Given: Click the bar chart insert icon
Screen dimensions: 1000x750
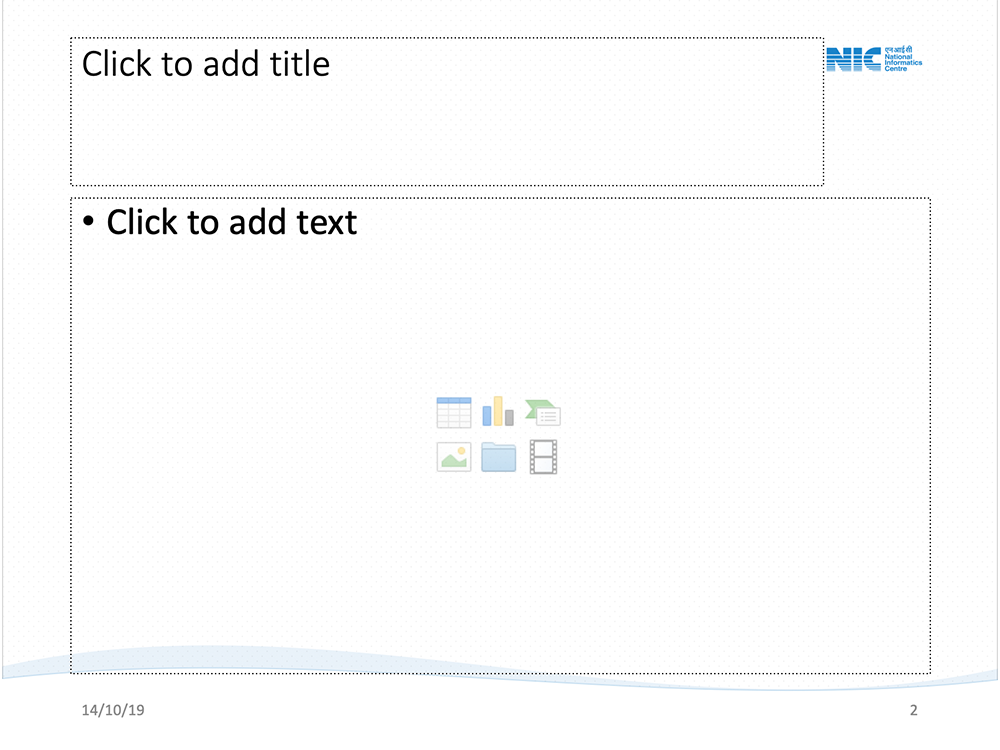Looking at the screenshot, I should 498,411.
